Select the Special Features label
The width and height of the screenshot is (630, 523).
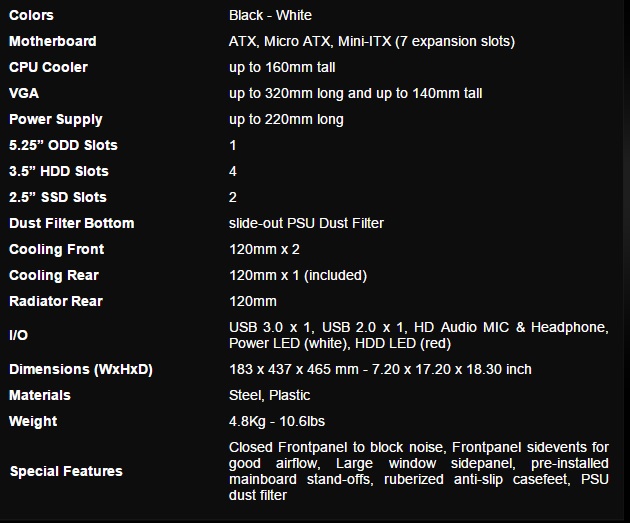pos(66,471)
